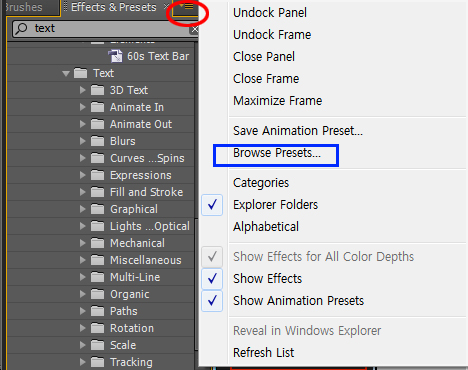
Task: Clear the search field with the X icon
Action: (194, 29)
